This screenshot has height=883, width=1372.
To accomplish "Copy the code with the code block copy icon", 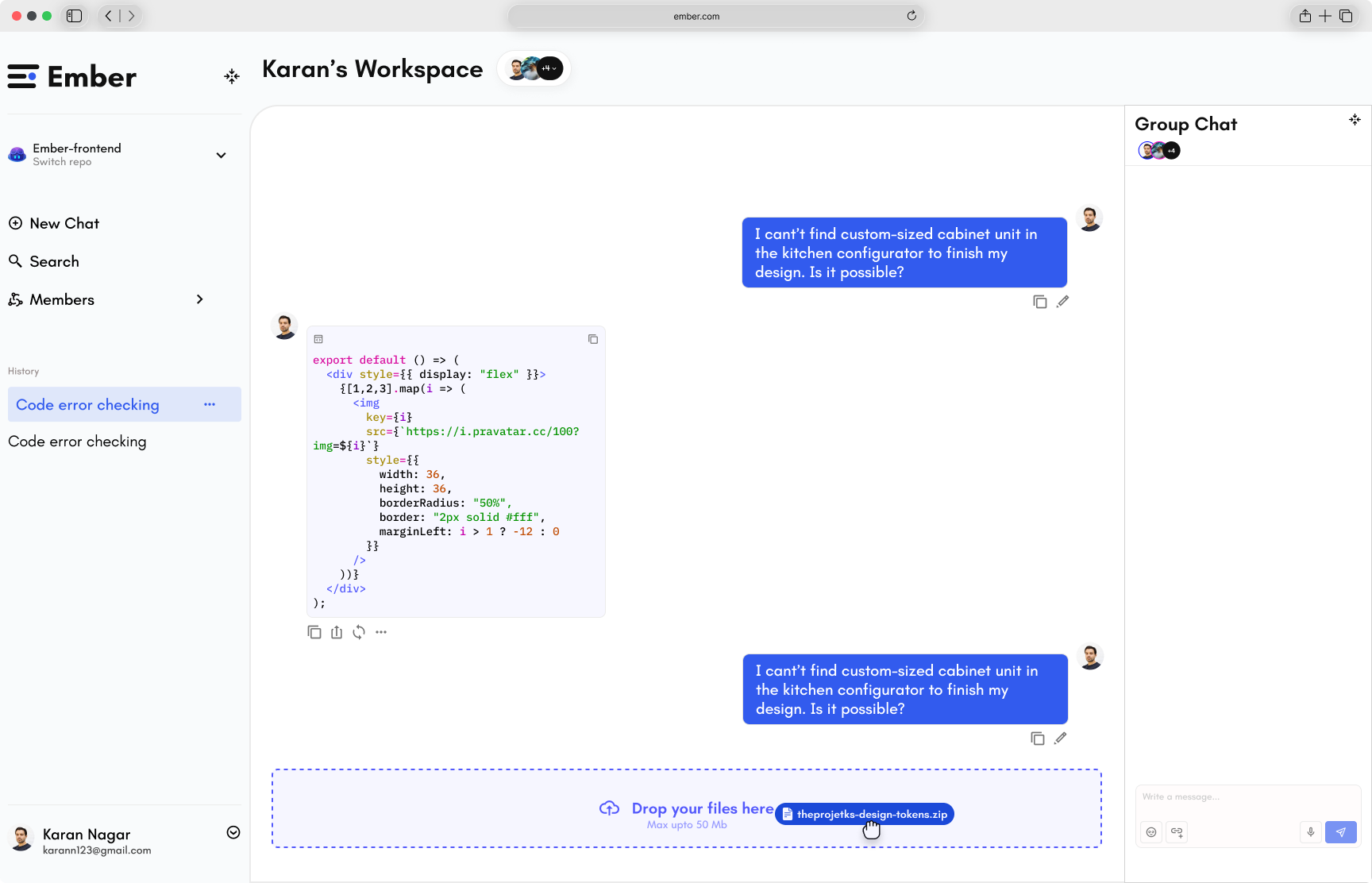I will click(x=593, y=339).
